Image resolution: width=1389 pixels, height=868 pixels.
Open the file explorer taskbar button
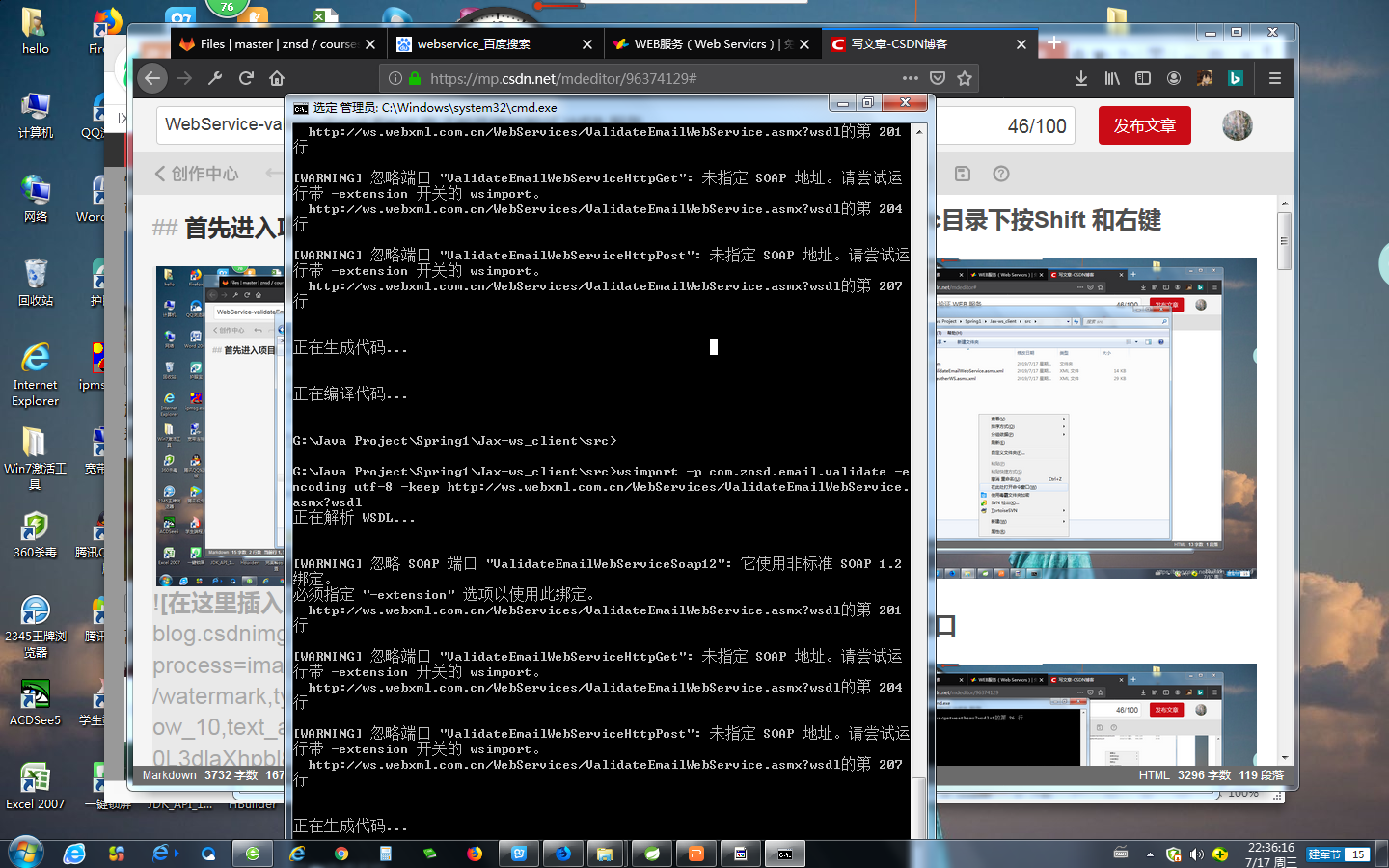(x=604, y=854)
